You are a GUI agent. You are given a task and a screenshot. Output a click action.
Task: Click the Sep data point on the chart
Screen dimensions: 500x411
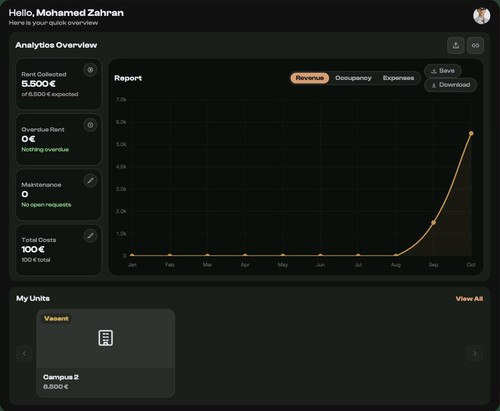[x=433, y=222]
